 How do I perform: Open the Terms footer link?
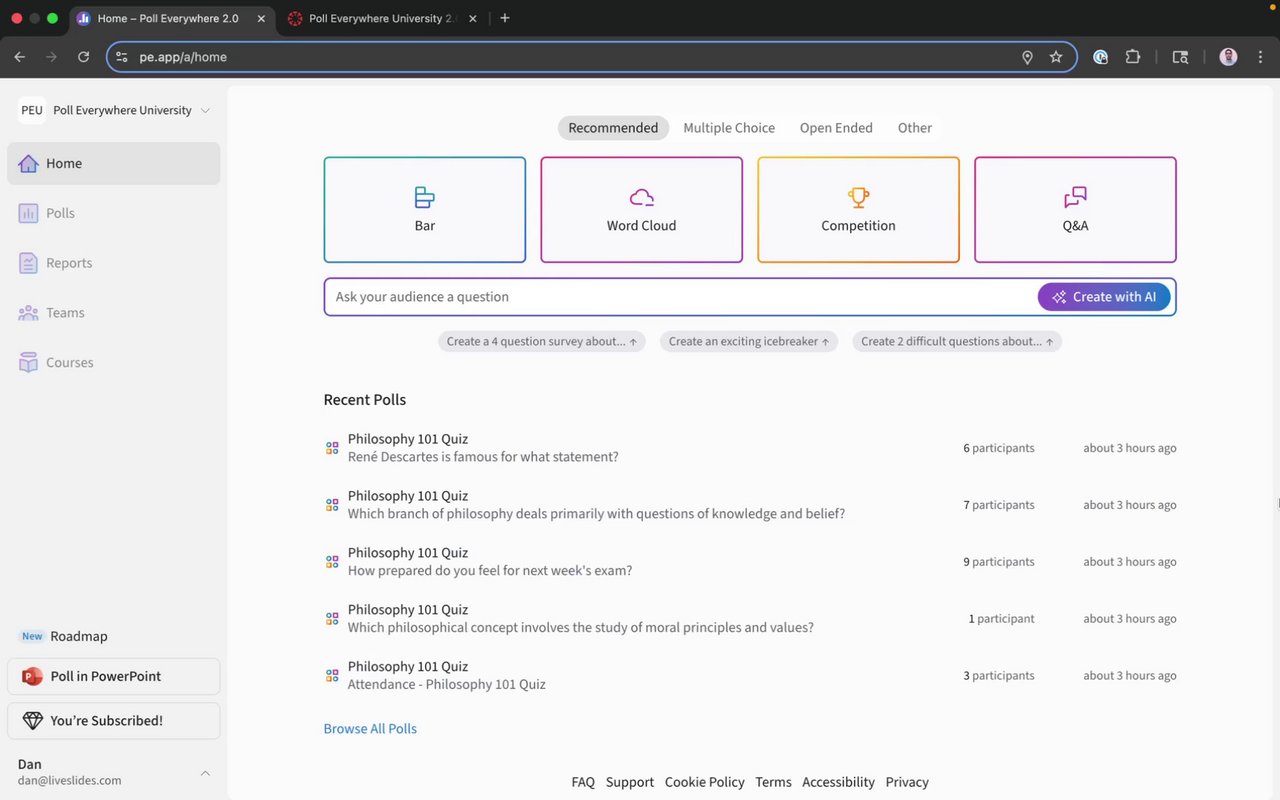(774, 782)
